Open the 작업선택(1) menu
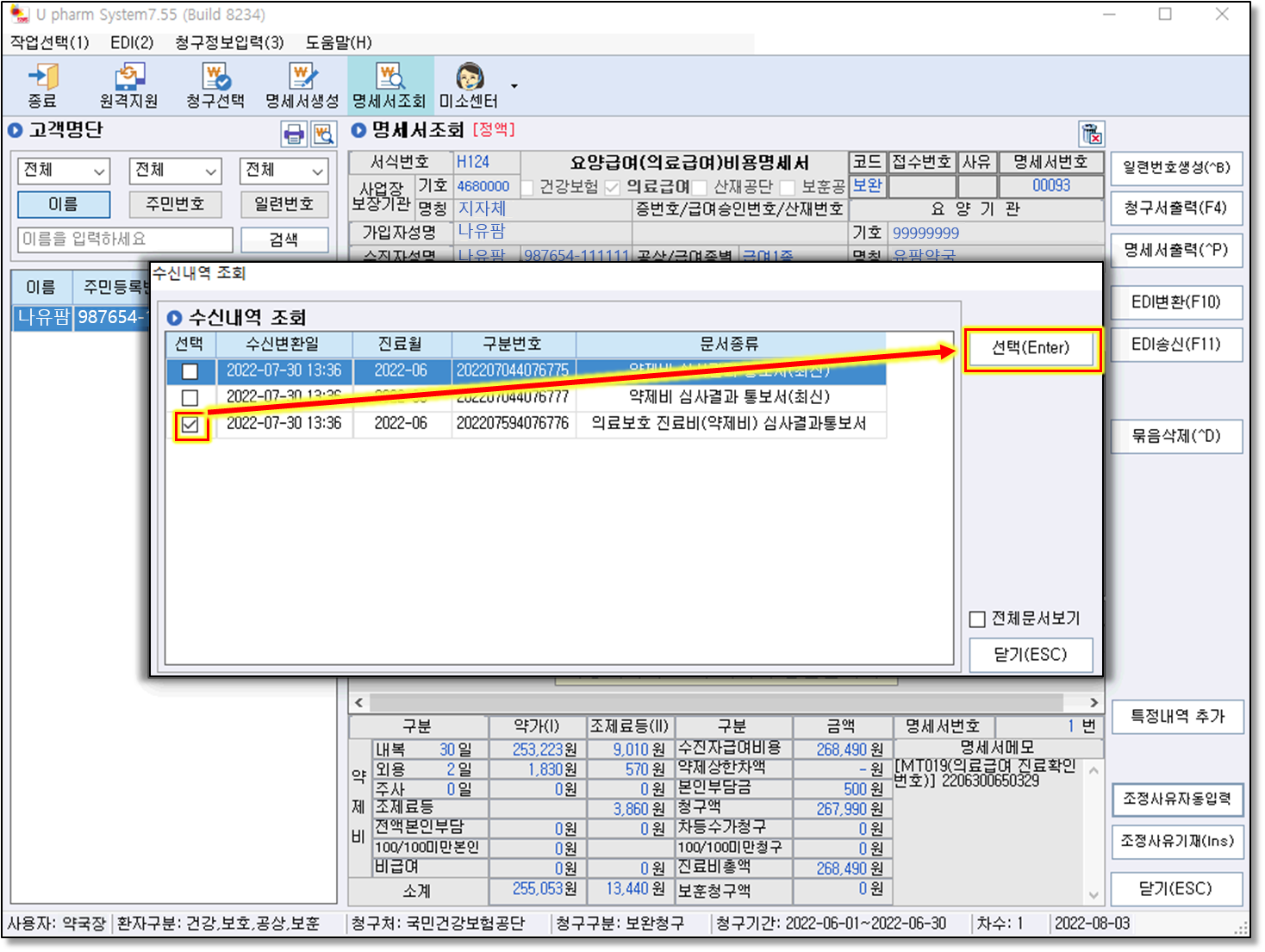 (50, 42)
